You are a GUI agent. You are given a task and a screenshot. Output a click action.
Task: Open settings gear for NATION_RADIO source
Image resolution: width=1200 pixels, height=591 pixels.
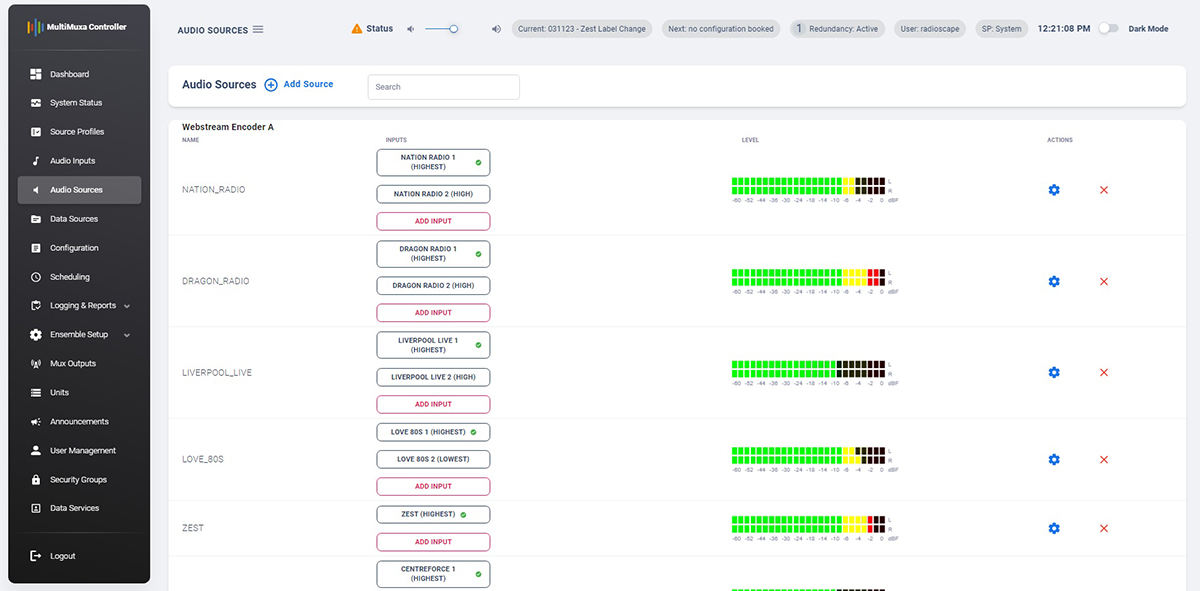[1053, 190]
